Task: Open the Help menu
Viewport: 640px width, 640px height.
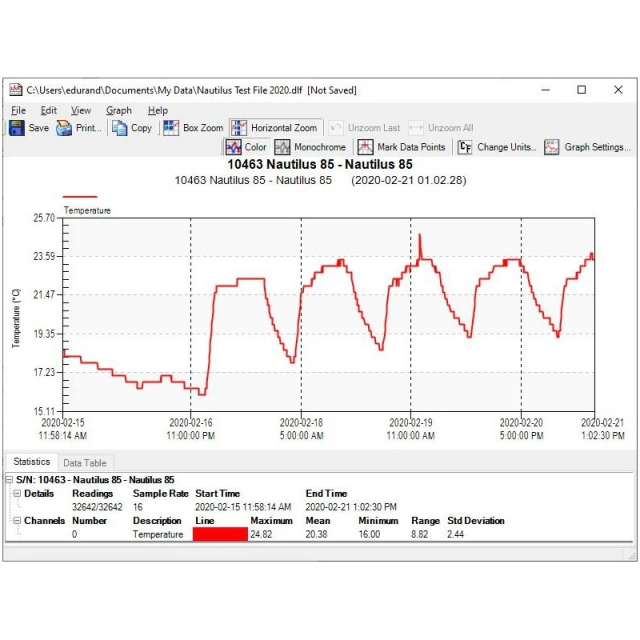Action: pyautogui.click(x=158, y=110)
